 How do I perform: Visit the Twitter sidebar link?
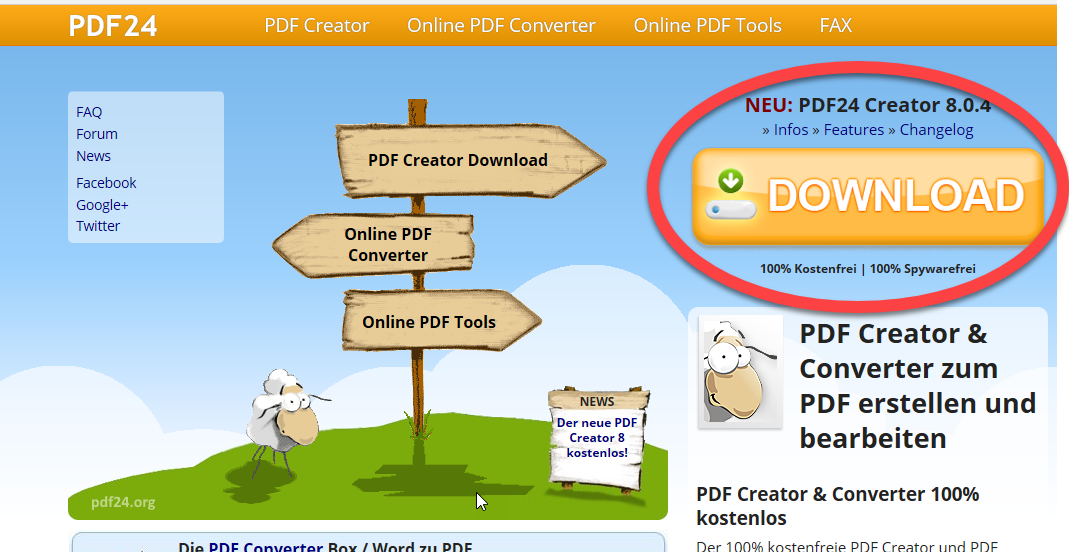click(x=98, y=226)
